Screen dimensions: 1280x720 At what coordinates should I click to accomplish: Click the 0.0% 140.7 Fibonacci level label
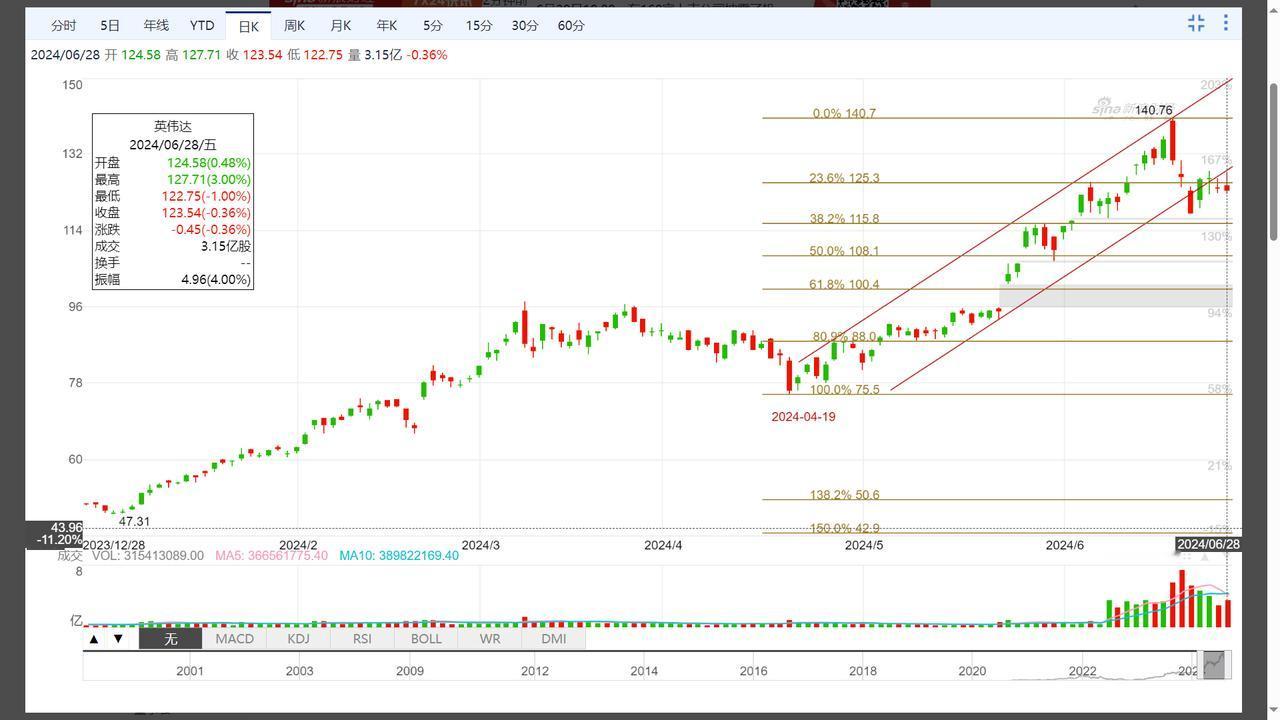[x=844, y=114]
